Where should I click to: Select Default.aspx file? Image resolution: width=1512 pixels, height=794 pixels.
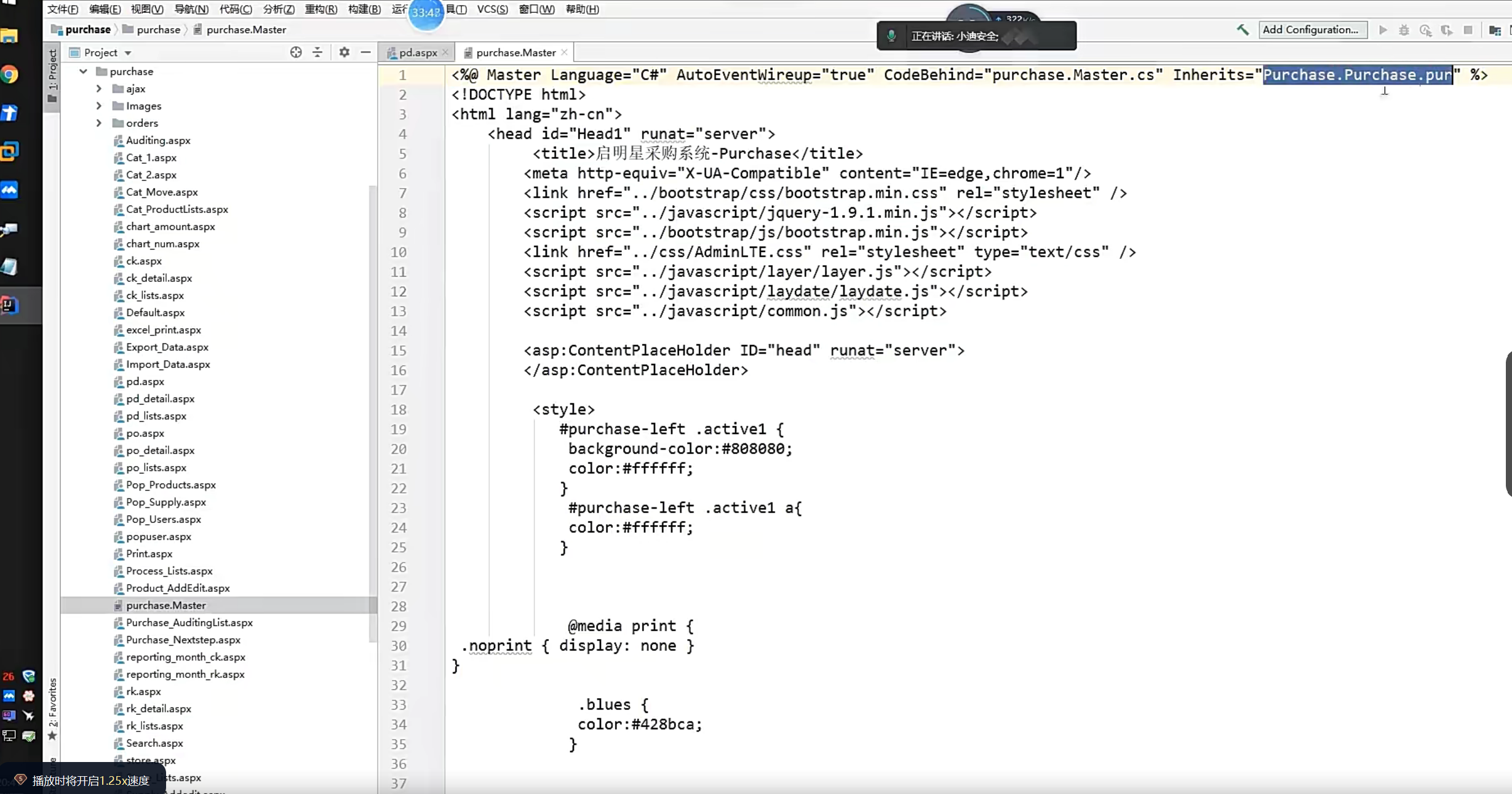pos(155,312)
